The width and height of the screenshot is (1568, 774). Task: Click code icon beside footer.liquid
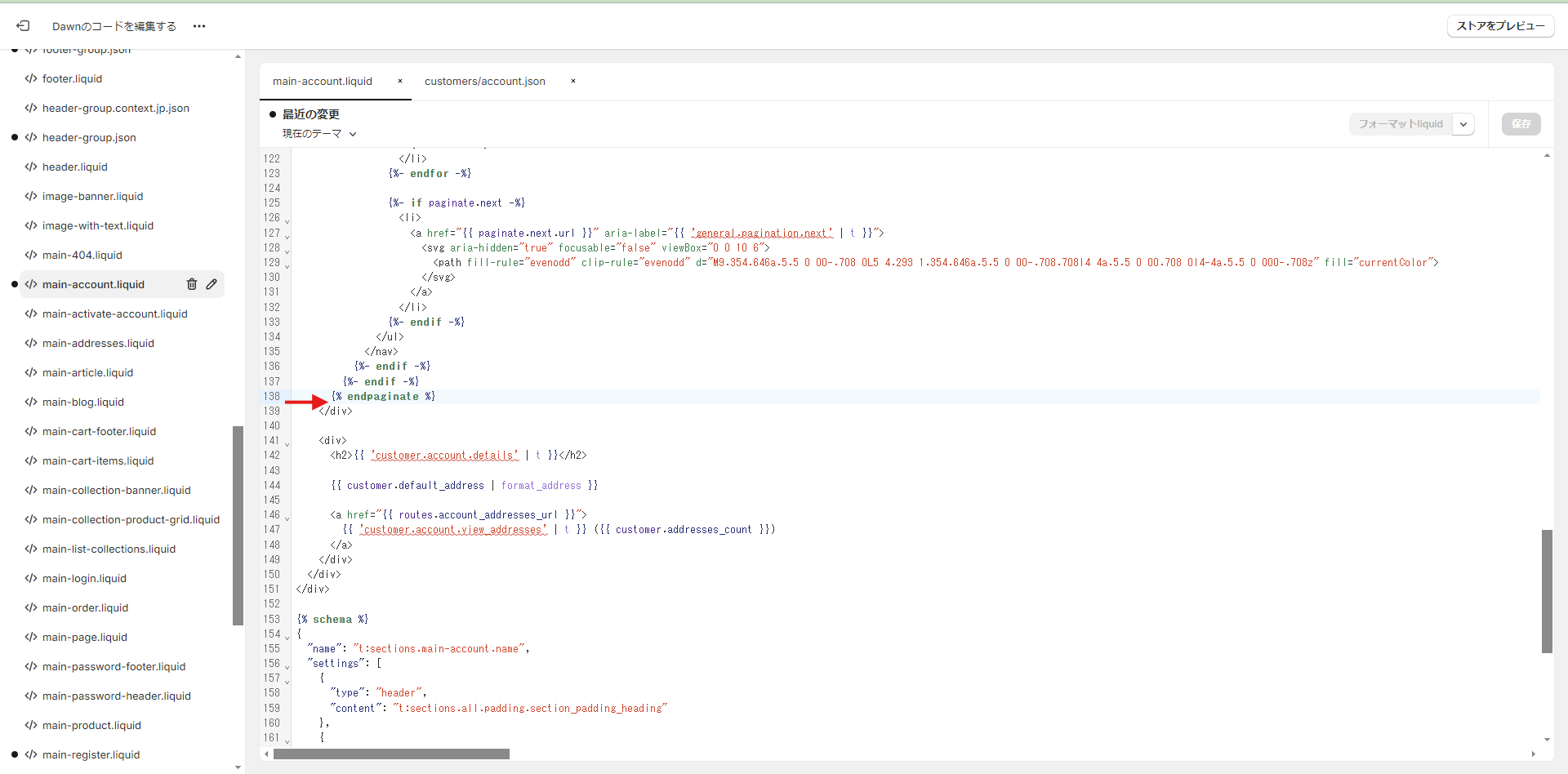click(x=31, y=78)
